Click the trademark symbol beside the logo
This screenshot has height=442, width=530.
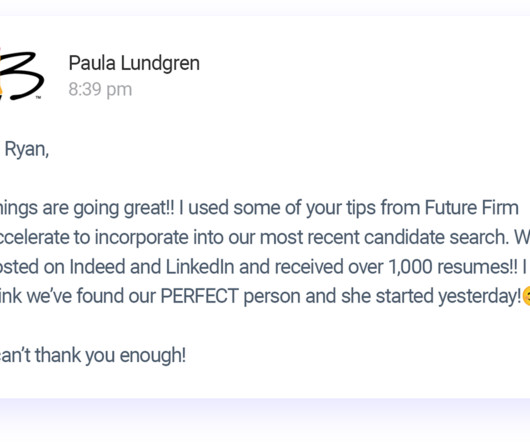point(38,97)
